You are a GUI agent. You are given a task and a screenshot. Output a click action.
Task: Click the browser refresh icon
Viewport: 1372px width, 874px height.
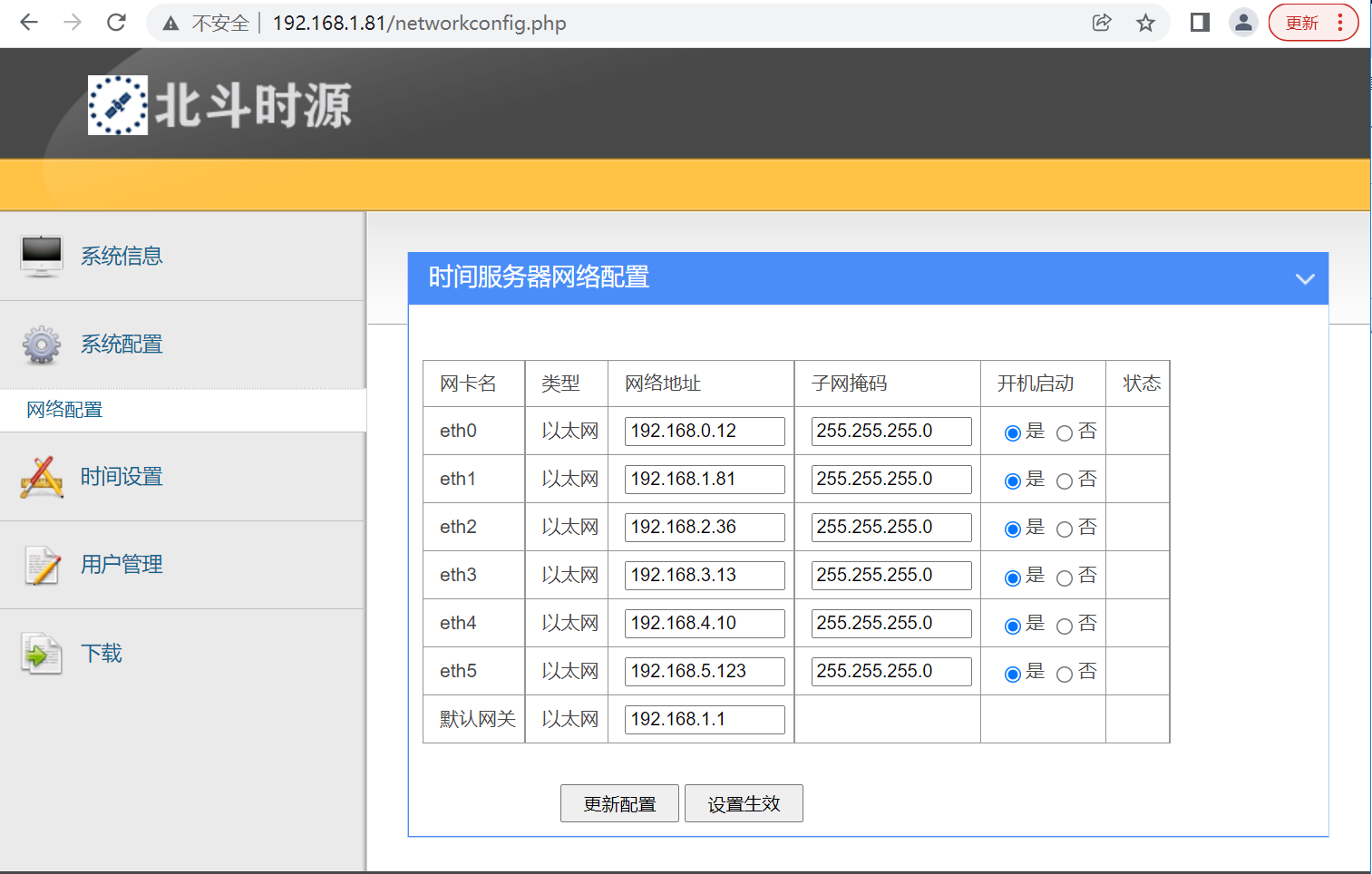pyautogui.click(x=116, y=23)
